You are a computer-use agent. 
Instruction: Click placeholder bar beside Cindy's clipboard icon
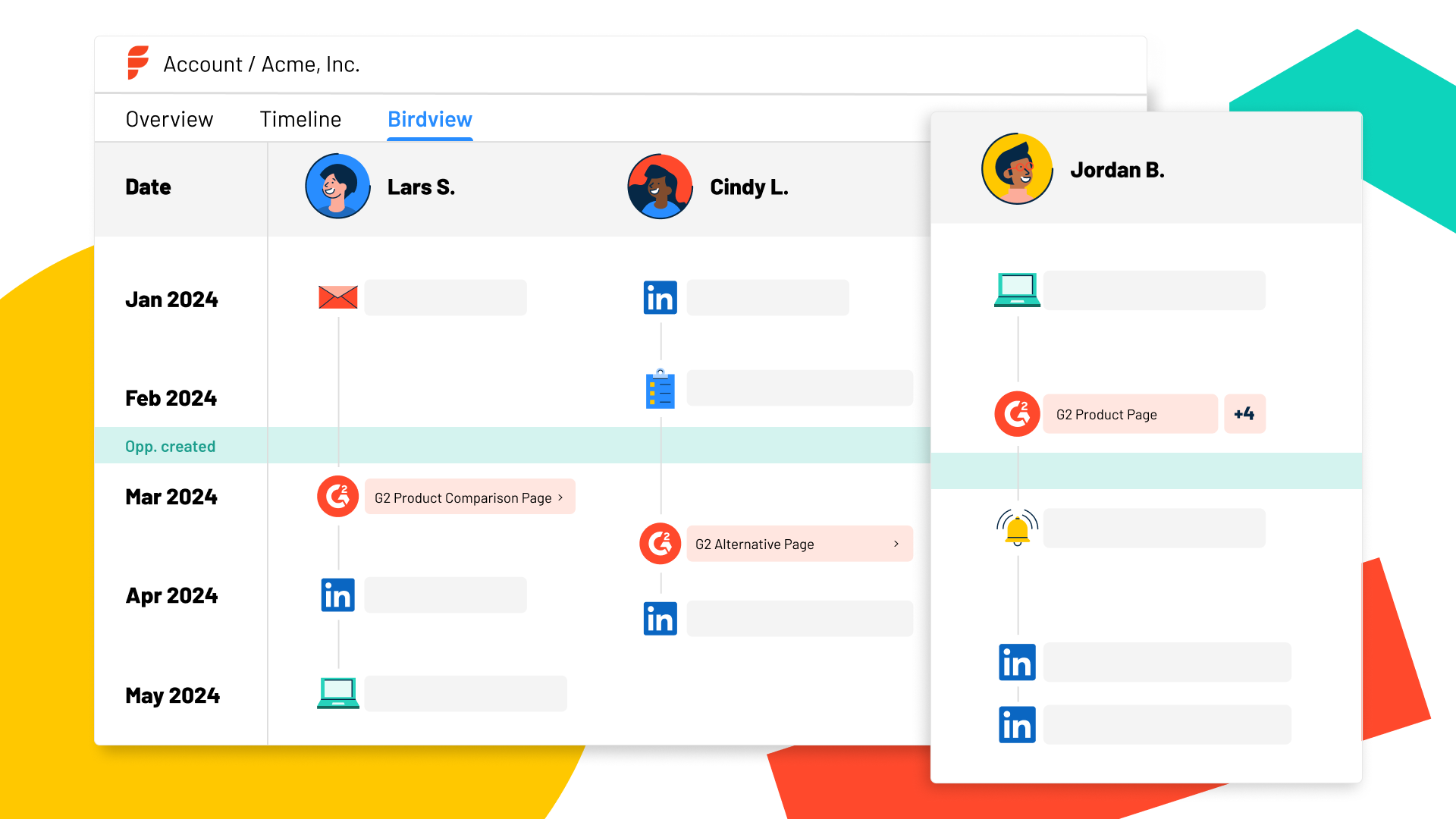tap(800, 388)
